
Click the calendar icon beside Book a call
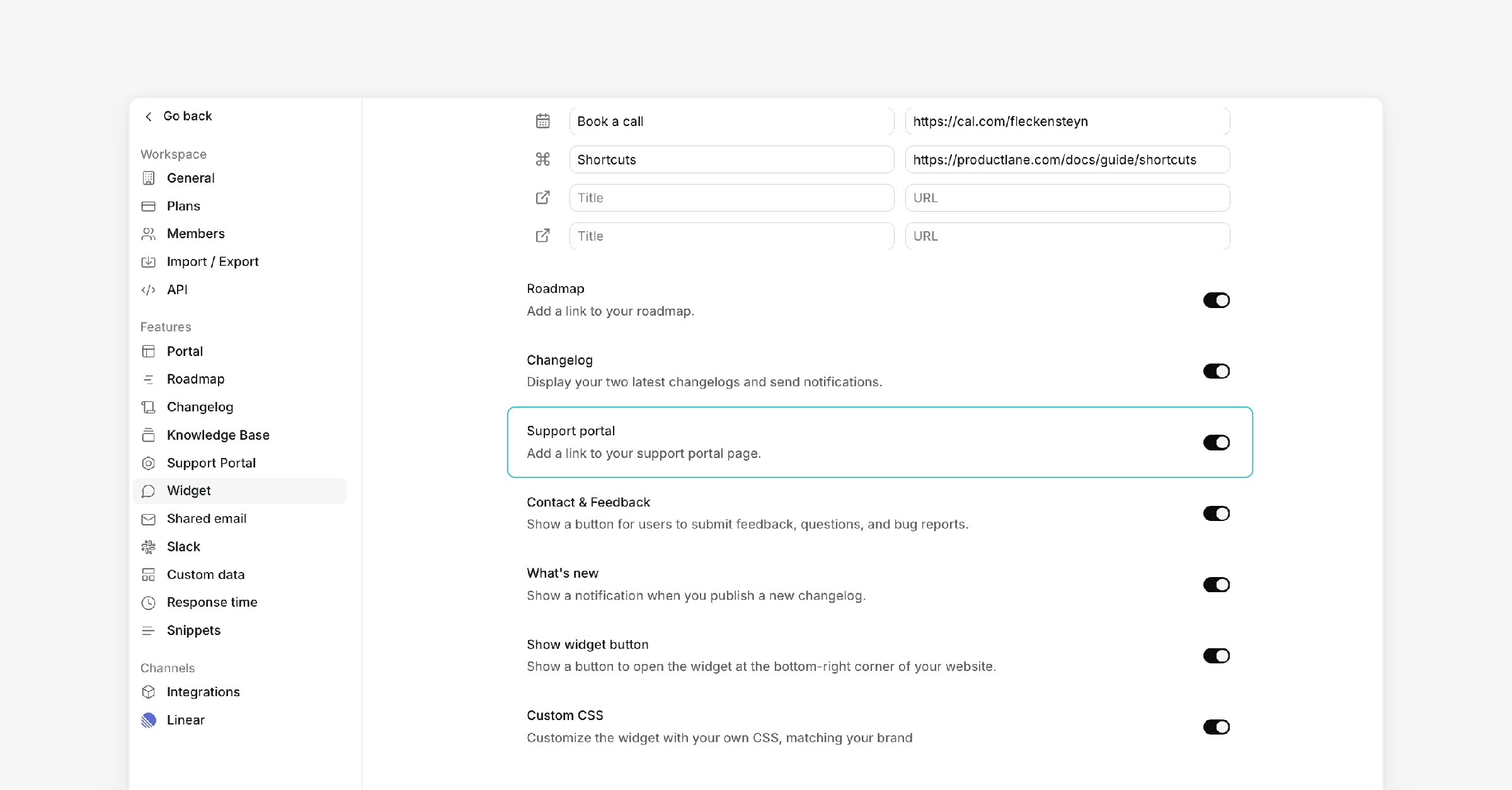click(x=542, y=121)
